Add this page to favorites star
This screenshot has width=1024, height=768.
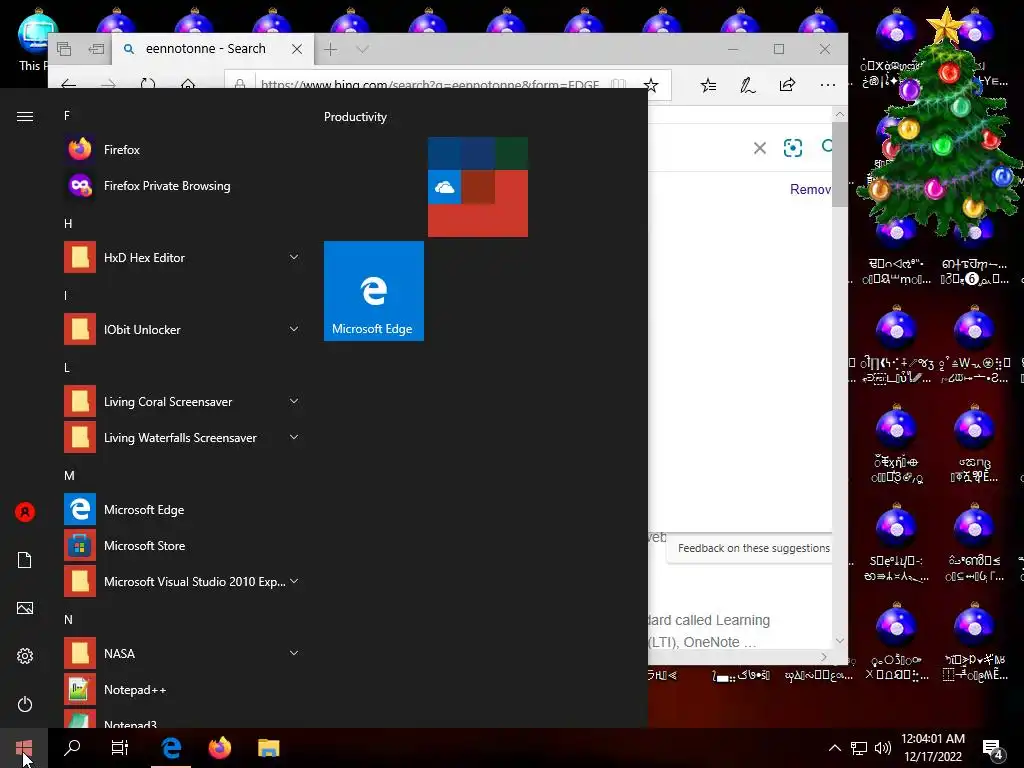click(651, 85)
